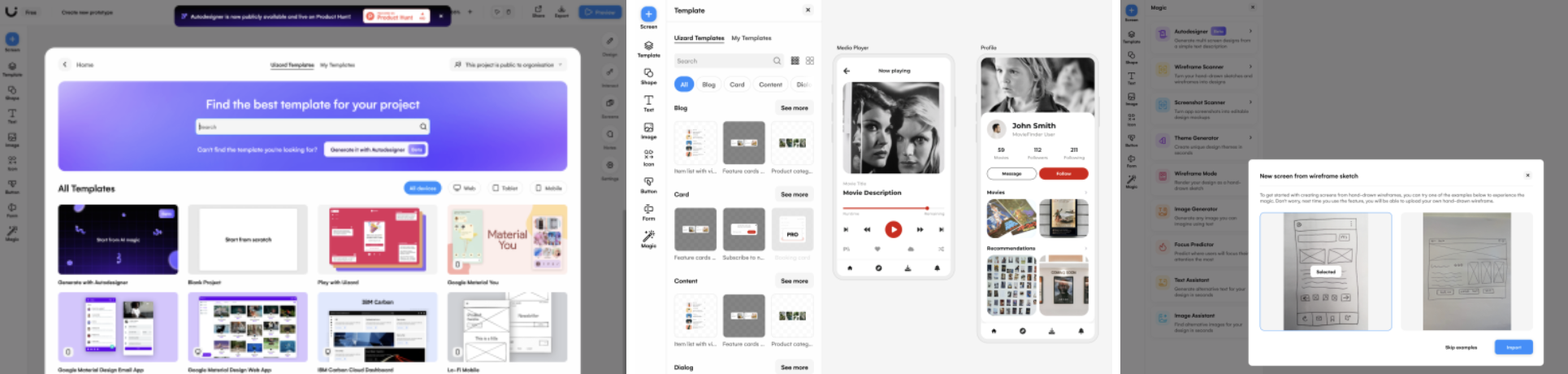The image size is (1568, 374).
Task: Close the Template side panel
Action: click(808, 11)
